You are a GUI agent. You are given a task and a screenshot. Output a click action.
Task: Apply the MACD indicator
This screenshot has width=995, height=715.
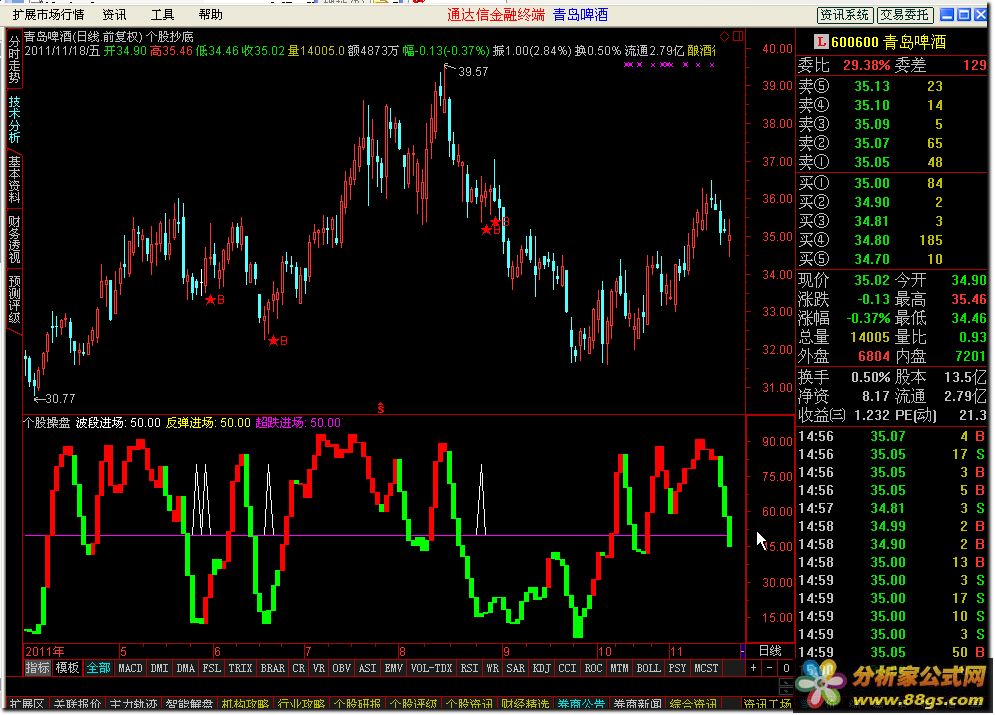point(130,668)
